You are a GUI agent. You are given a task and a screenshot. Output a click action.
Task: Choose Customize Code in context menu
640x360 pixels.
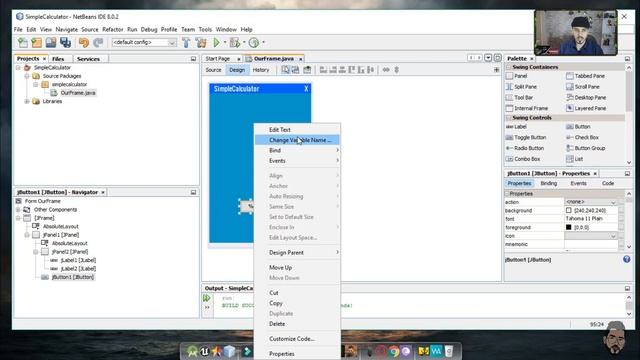(297, 339)
